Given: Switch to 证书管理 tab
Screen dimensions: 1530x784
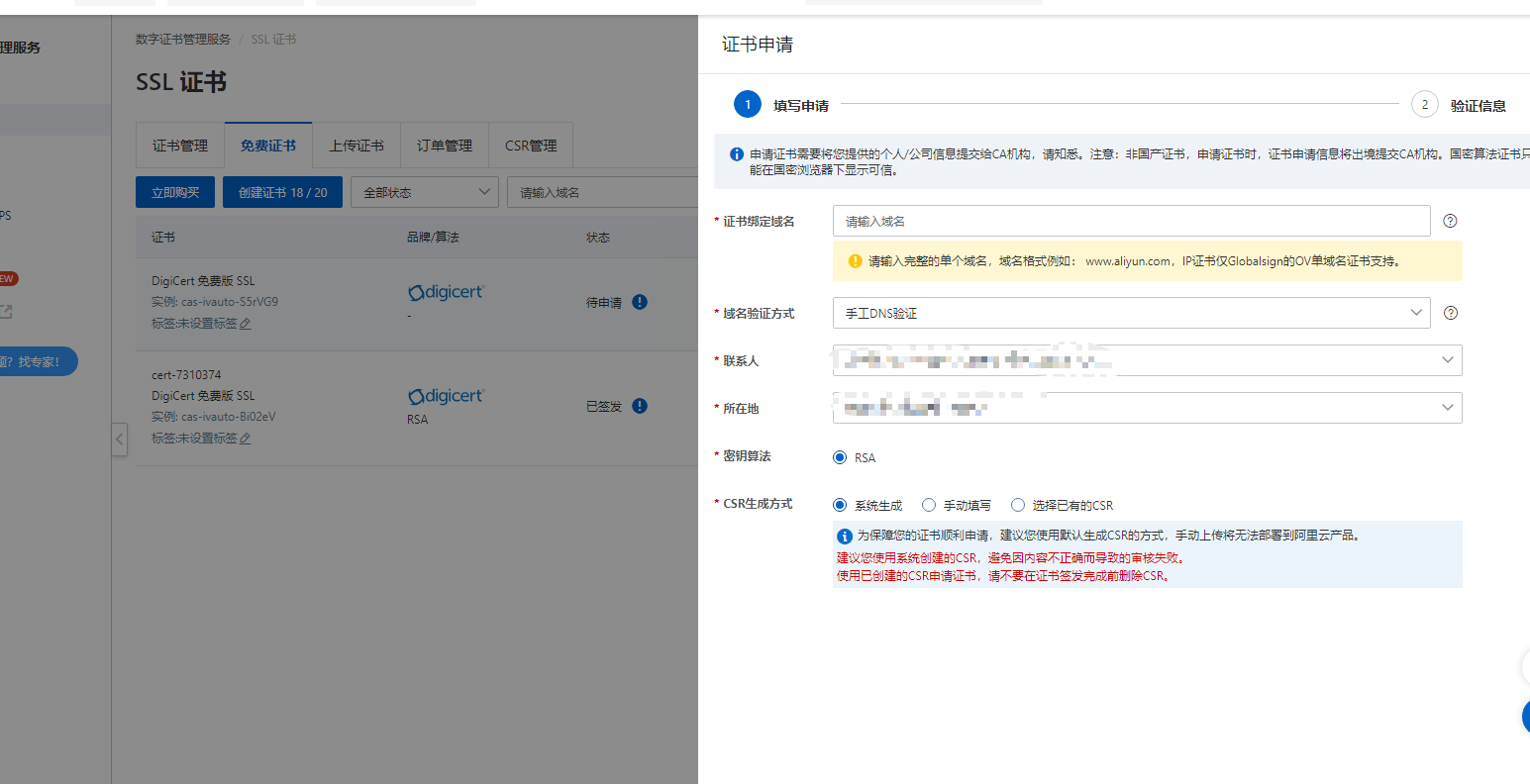Looking at the screenshot, I should 180,146.
